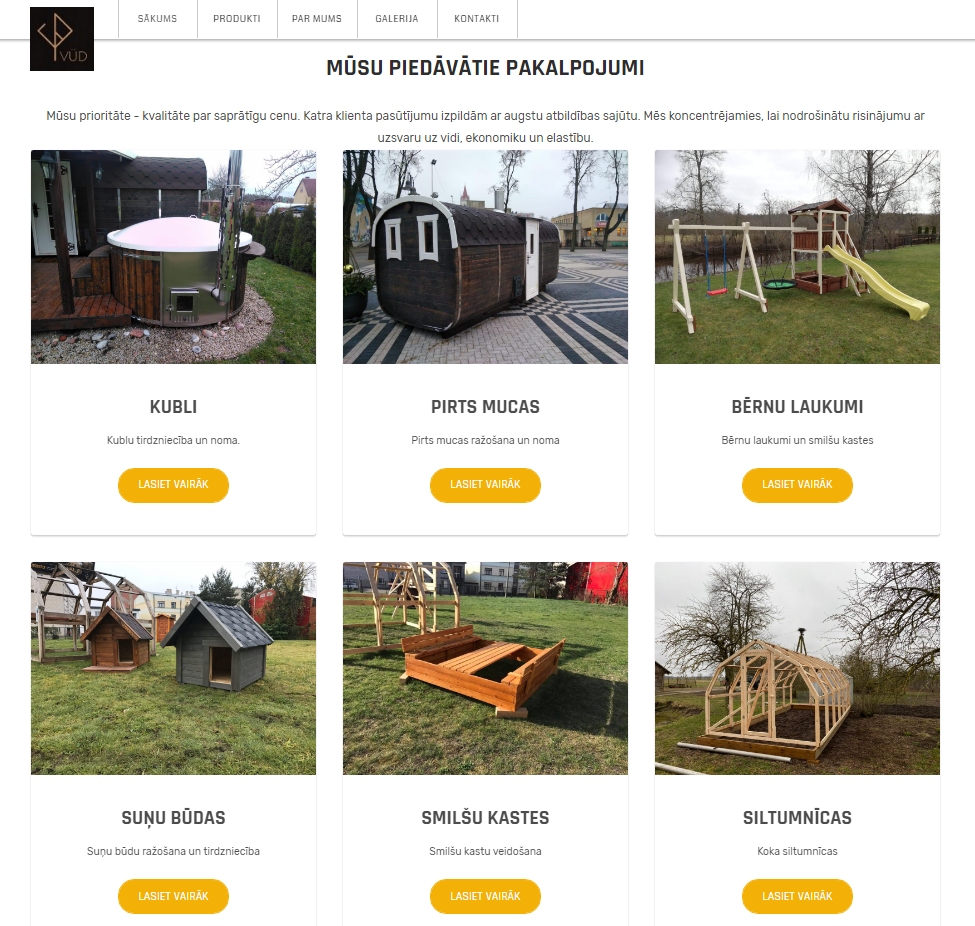Image resolution: width=975 pixels, height=926 pixels.
Task: Select the SILTUMNĪCAS card heading
Action: point(797,818)
